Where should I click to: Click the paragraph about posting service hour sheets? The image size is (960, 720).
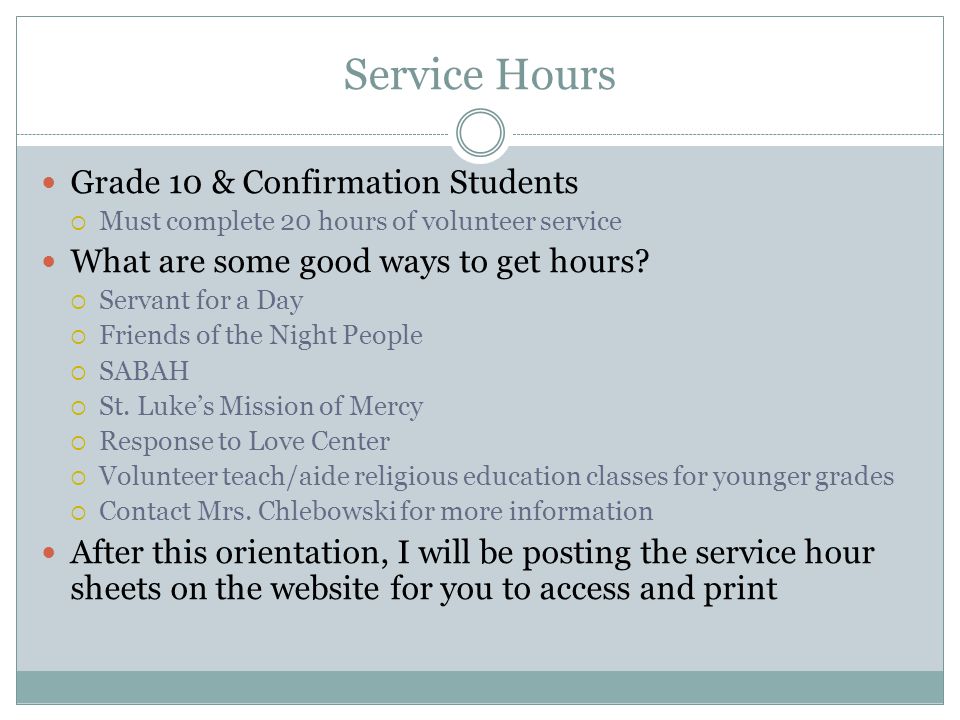coord(472,571)
